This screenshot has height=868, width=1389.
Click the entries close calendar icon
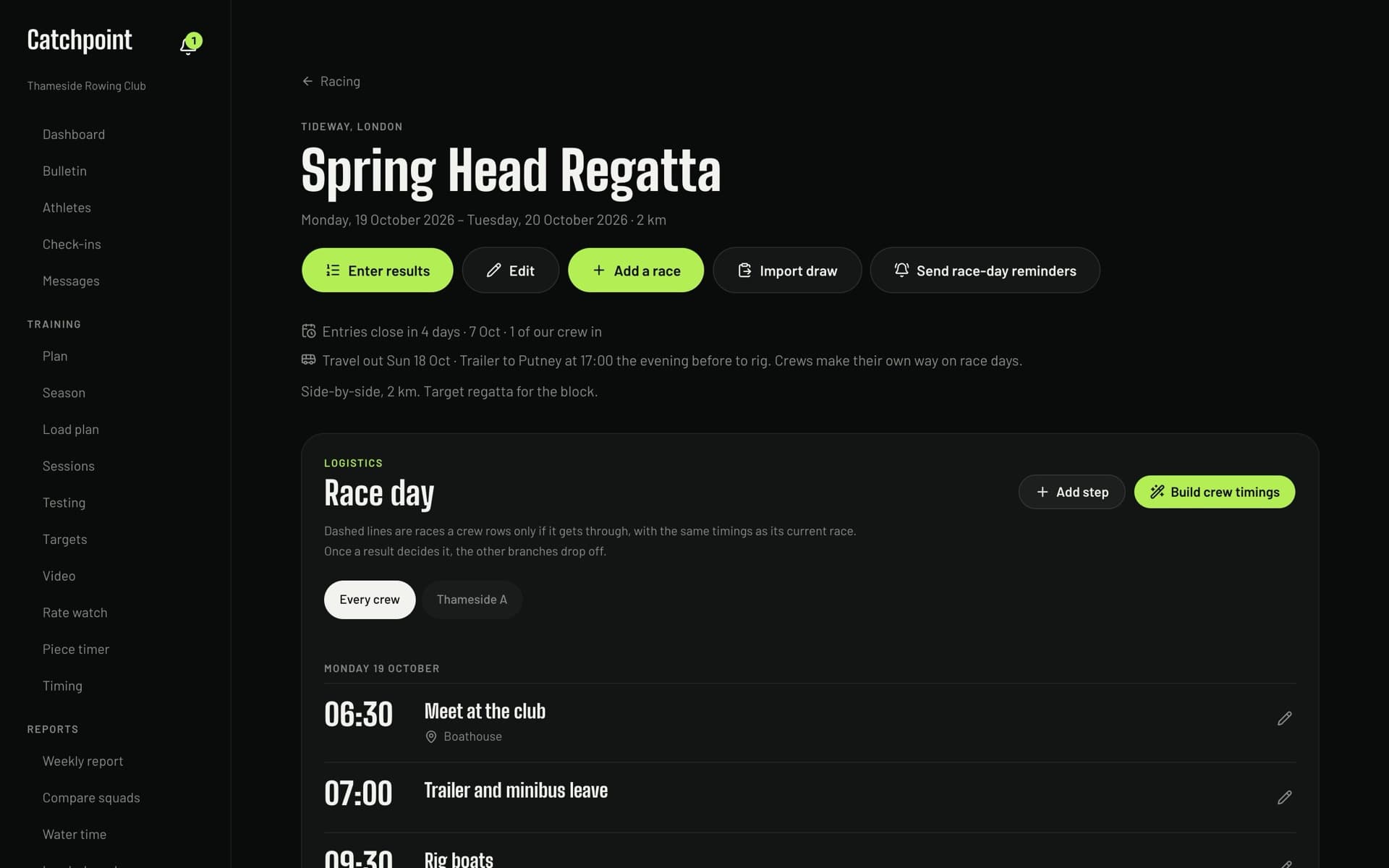[x=308, y=331]
